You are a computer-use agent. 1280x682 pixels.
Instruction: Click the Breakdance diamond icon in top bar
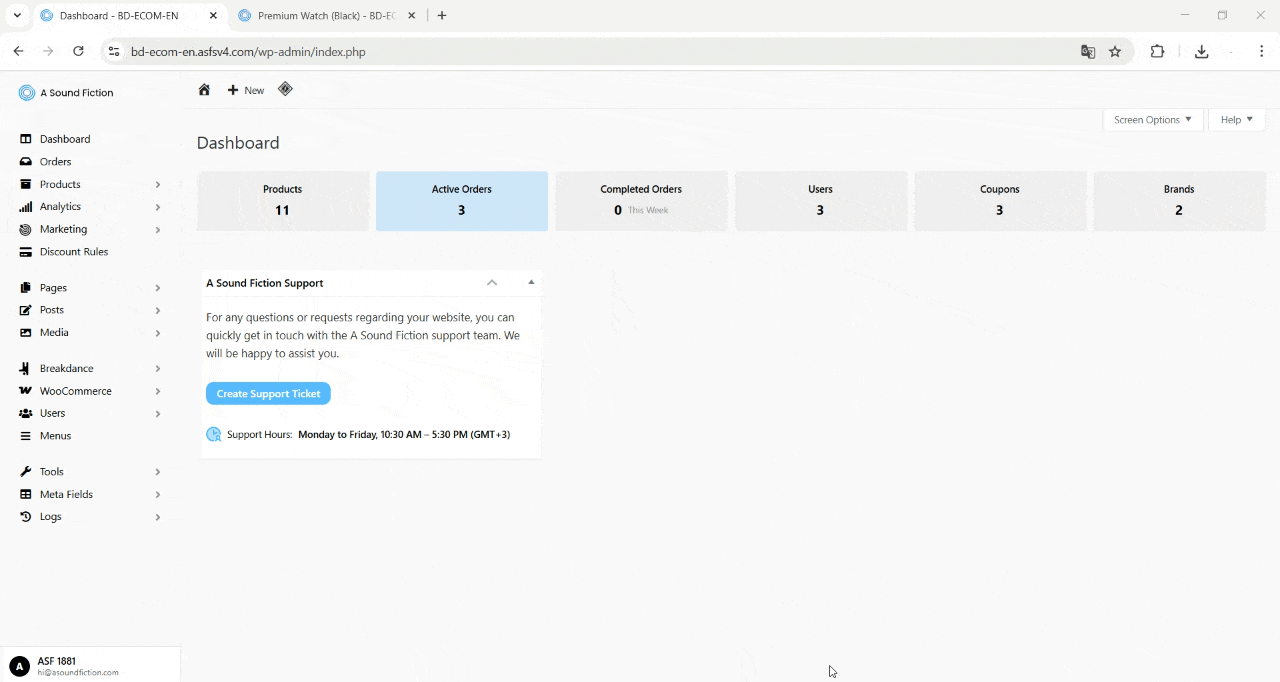[x=285, y=89]
